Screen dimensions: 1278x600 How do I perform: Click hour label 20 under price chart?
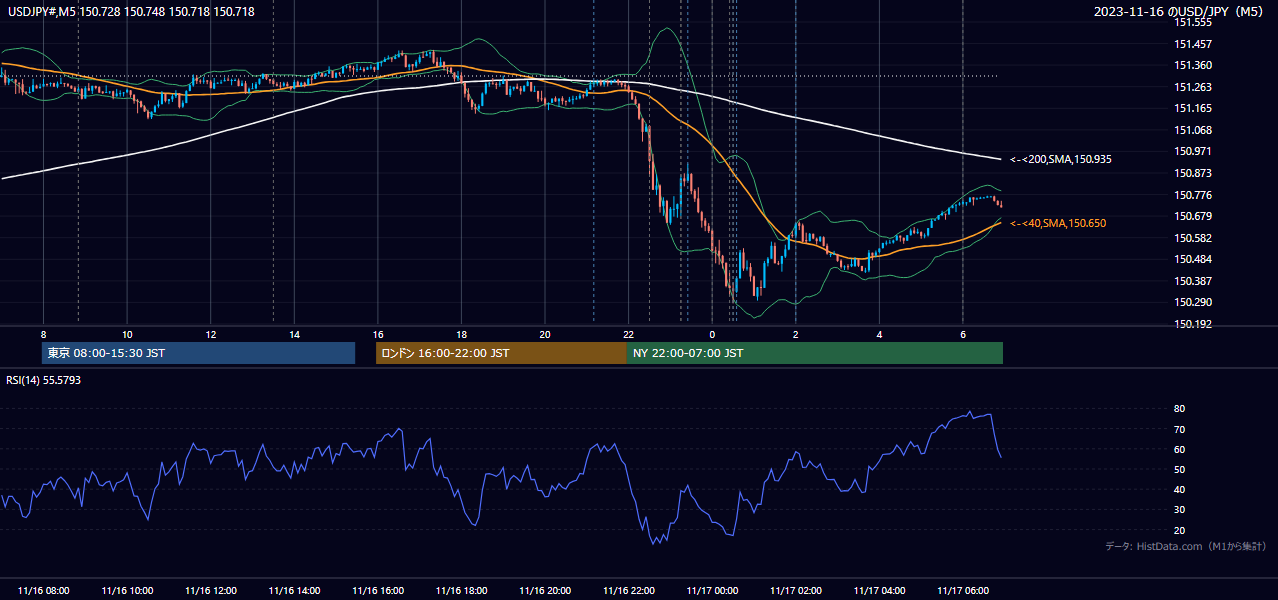click(x=545, y=334)
